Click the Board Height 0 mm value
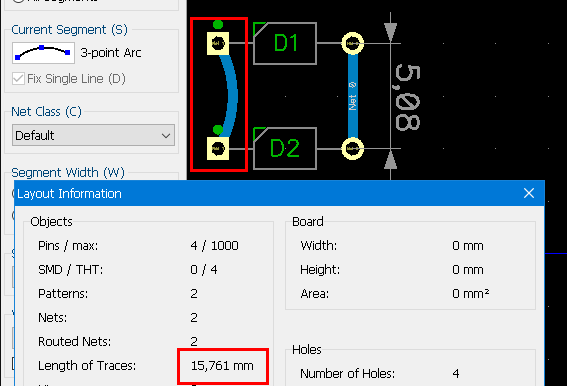 tap(468, 270)
